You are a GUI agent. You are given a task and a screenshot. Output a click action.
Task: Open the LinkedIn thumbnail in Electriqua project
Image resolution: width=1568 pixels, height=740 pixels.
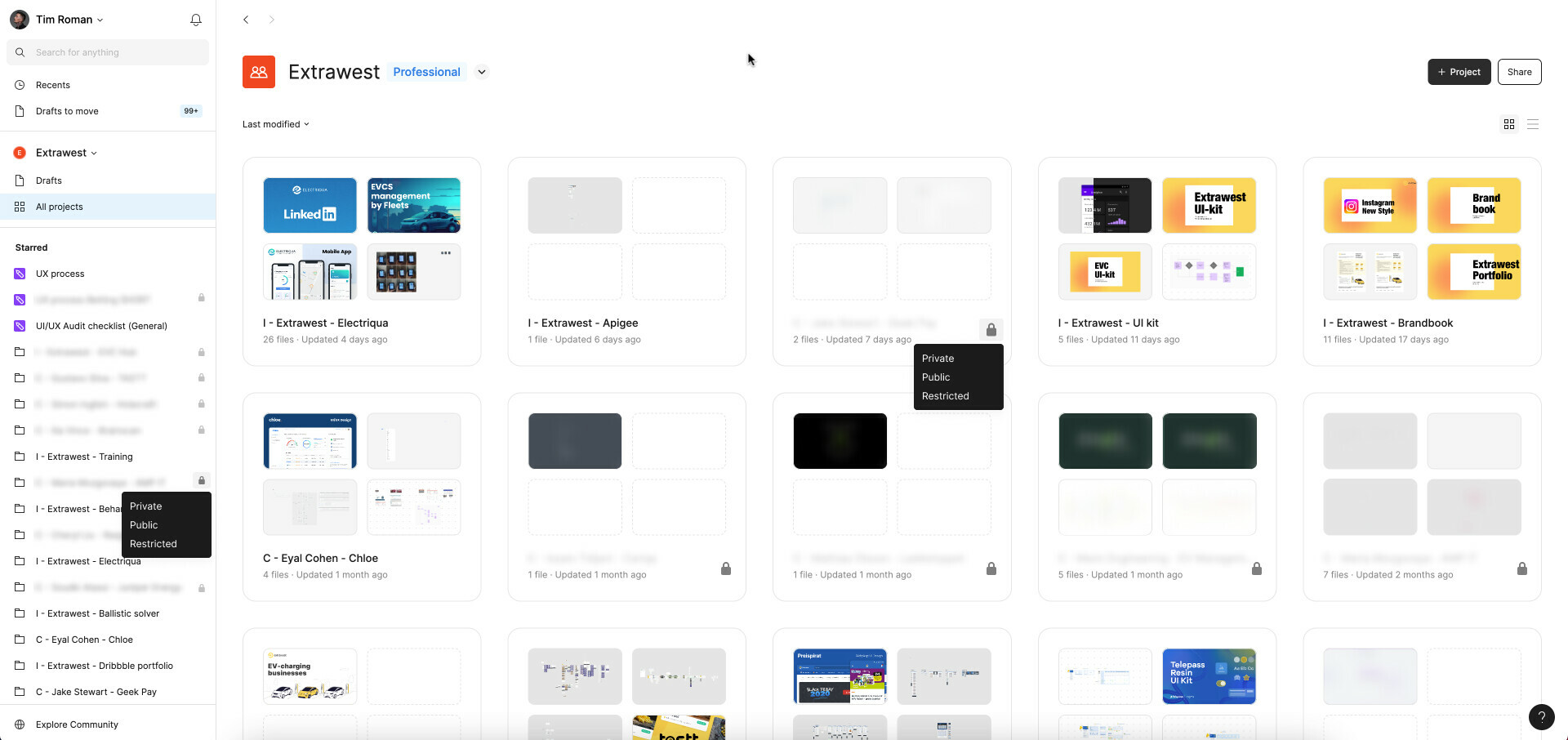(x=310, y=205)
